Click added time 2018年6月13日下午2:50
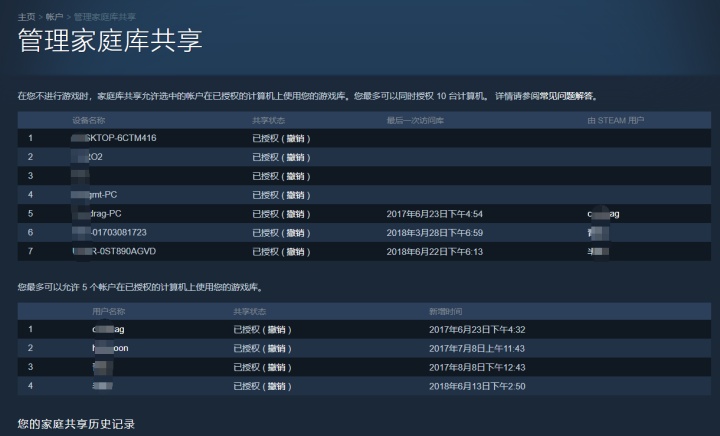The height and width of the screenshot is (436, 720). tap(477, 386)
